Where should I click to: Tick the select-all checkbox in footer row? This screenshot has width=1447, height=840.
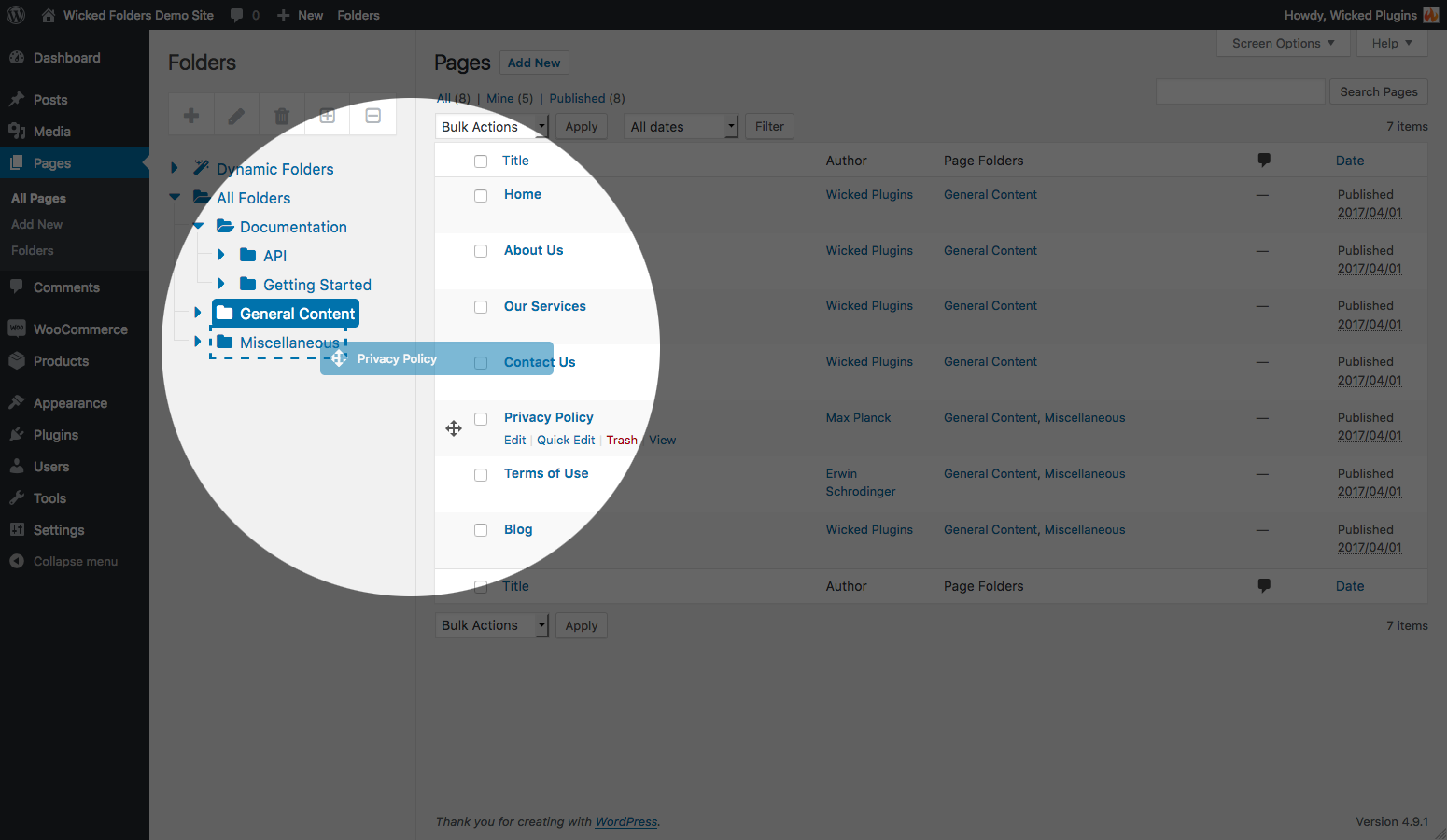coord(481,586)
